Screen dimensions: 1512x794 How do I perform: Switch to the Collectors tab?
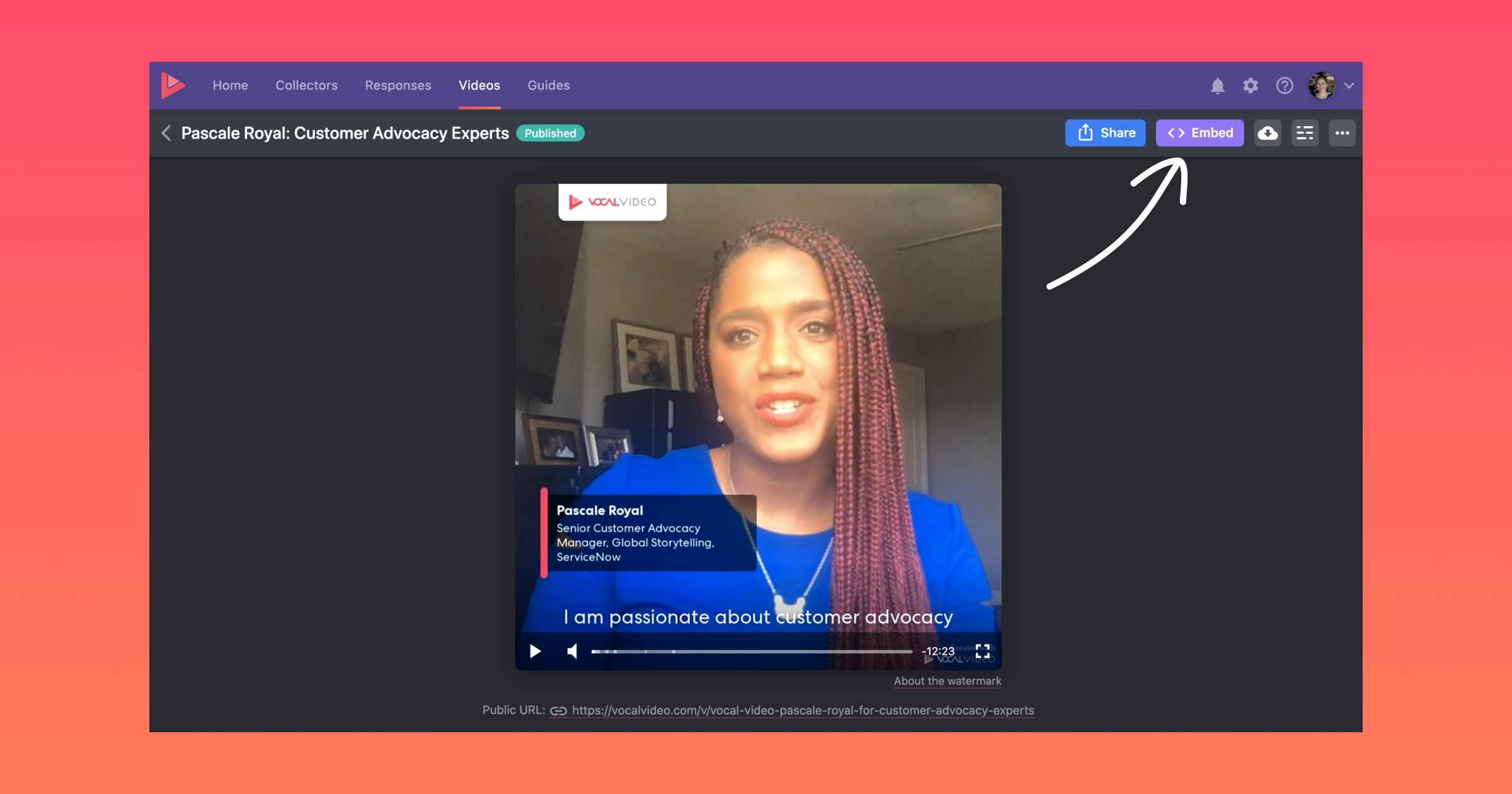tap(306, 85)
